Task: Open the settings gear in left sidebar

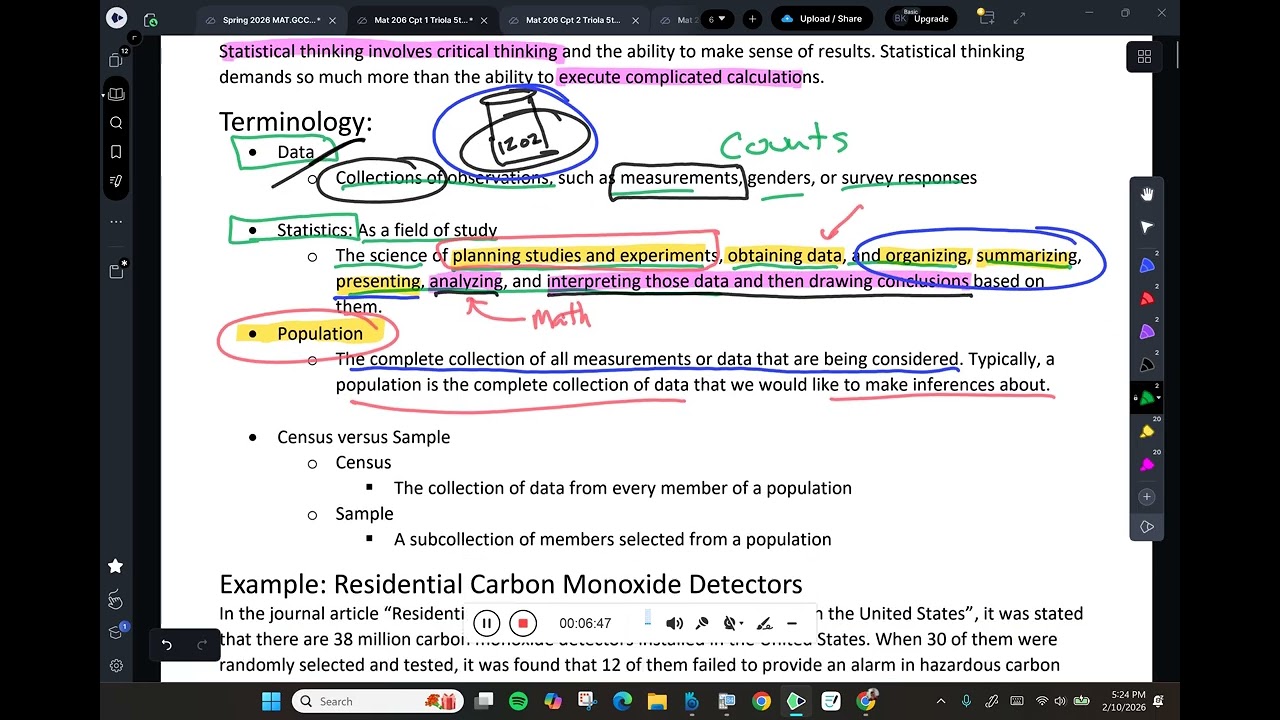Action: click(x=116, y=665)
